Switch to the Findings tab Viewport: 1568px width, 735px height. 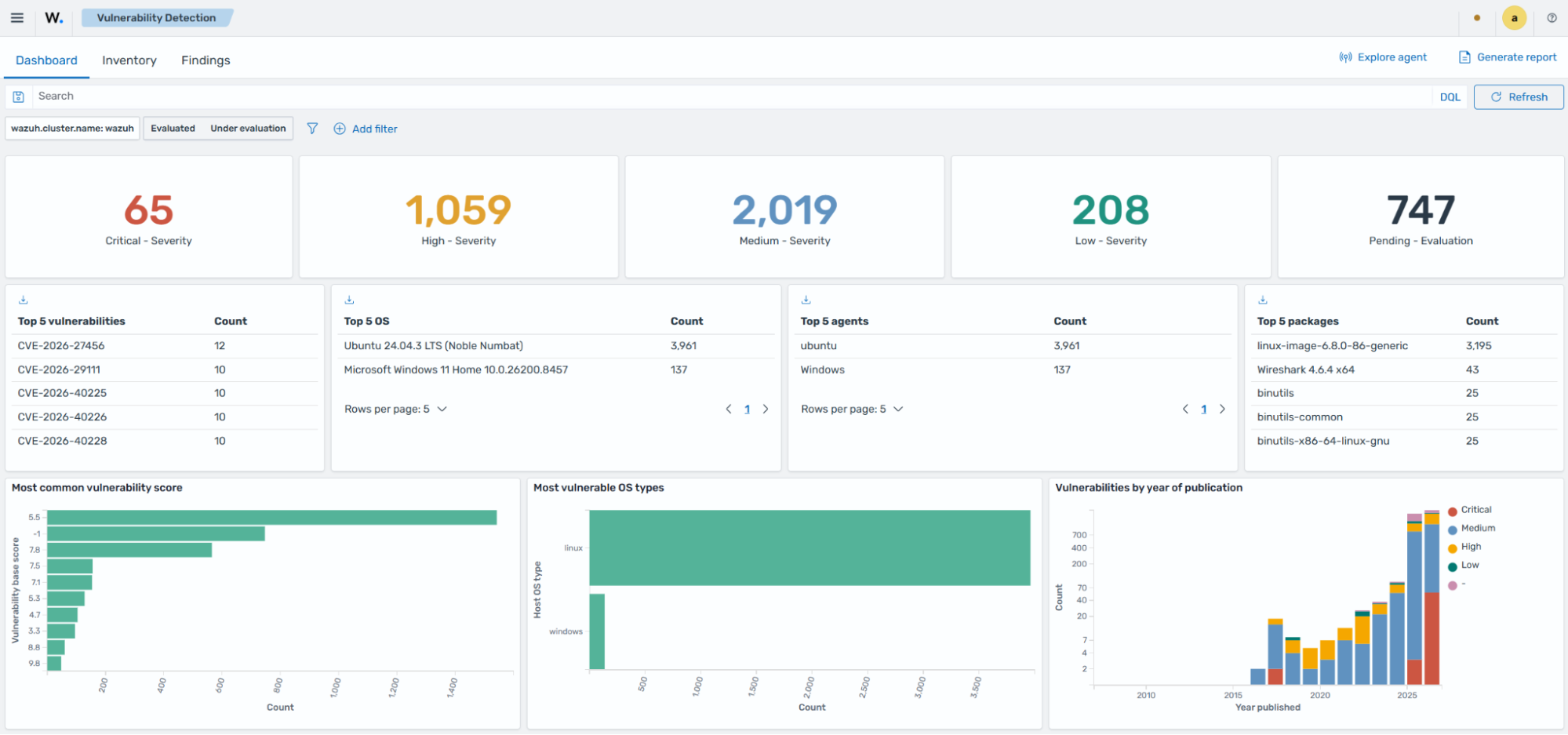[206, 60]
